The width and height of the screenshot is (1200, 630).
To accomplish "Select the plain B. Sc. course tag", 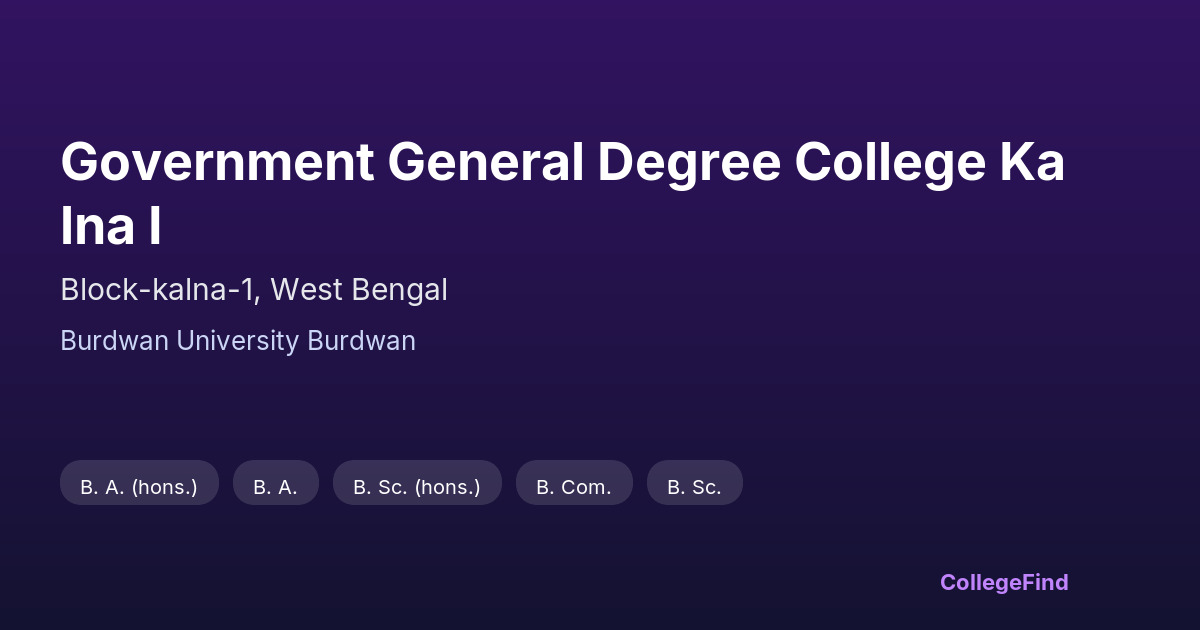I will (x=694, y=487).
